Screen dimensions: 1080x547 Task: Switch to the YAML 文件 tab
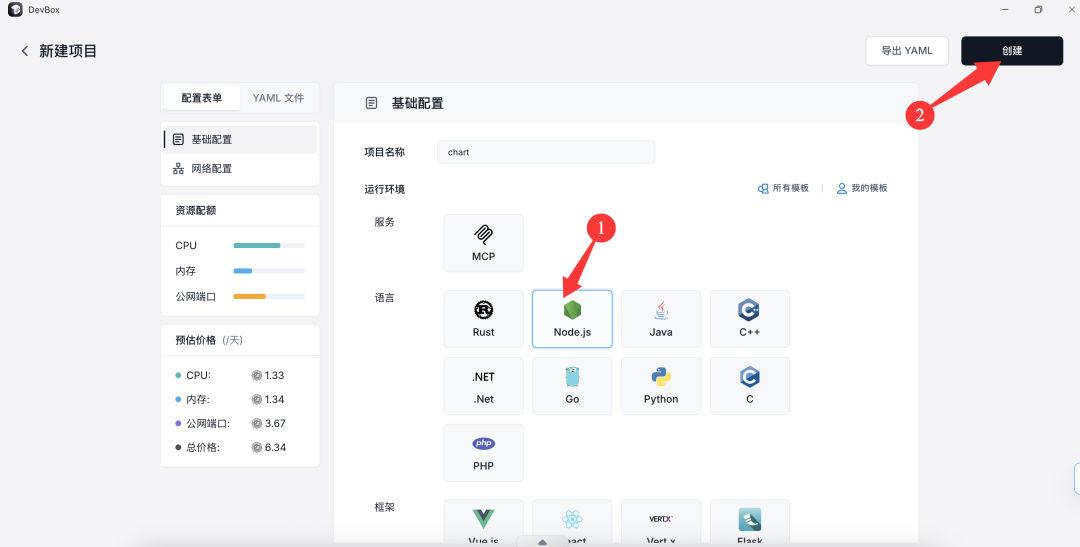[x=278, y=98]
